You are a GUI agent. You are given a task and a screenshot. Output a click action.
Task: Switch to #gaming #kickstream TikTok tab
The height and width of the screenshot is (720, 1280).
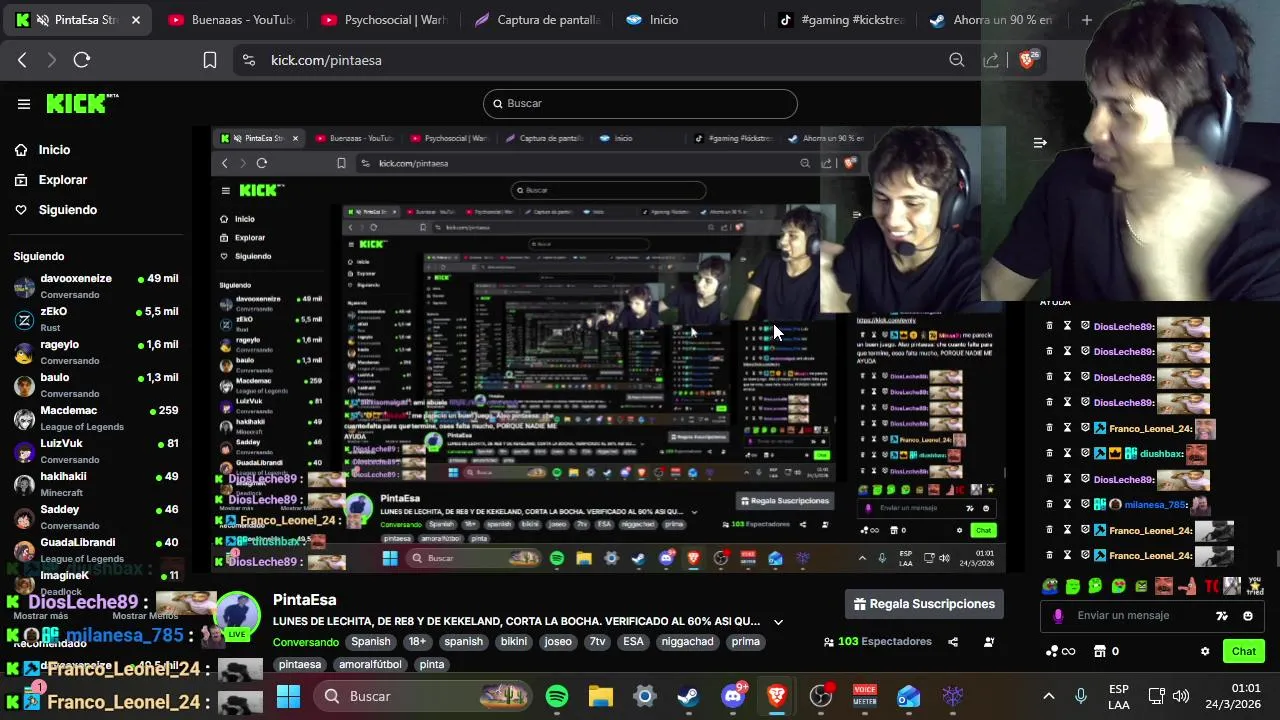[x=842, y=20]
